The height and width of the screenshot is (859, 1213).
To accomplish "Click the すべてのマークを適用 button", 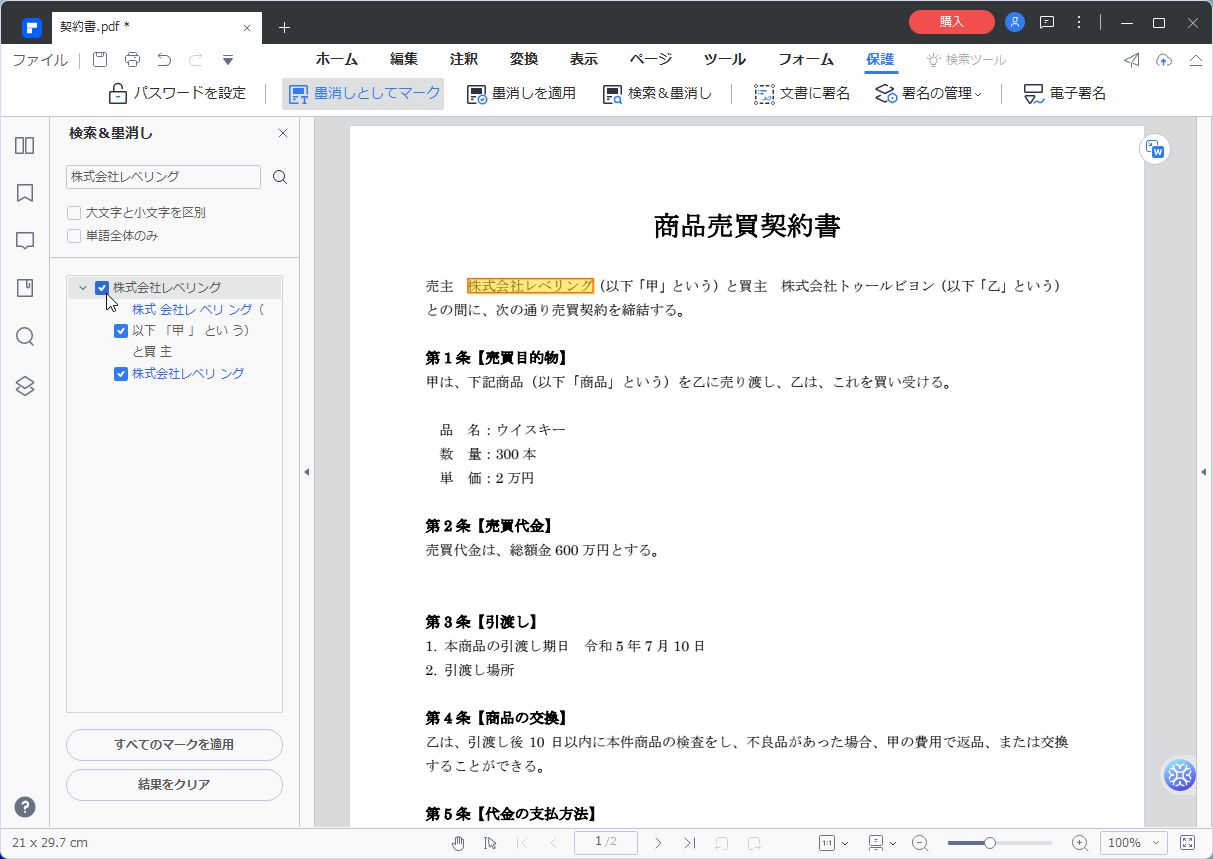I will (174, 745).
